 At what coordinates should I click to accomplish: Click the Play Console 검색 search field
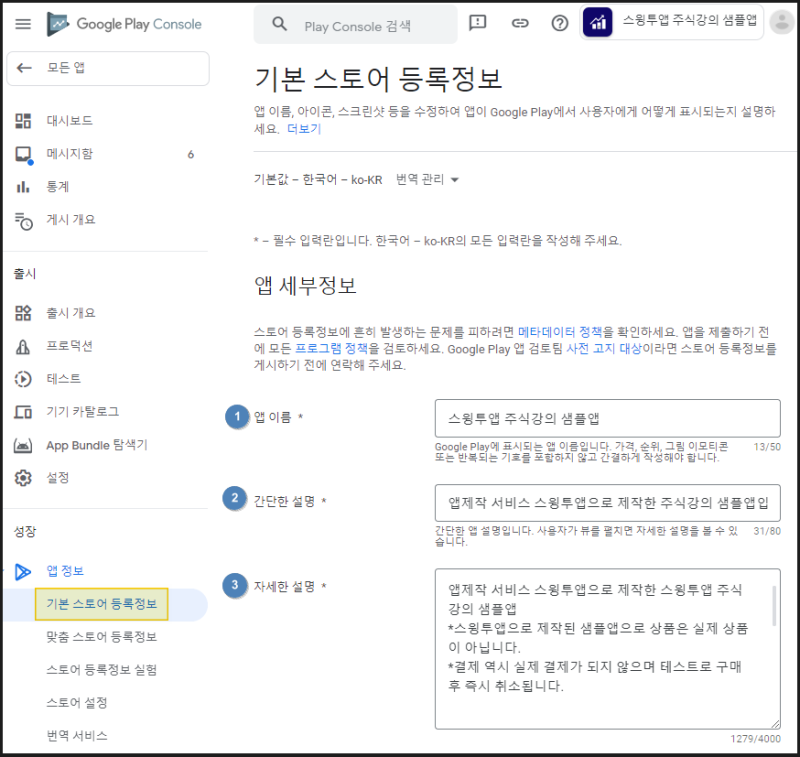tap(356, 24)
